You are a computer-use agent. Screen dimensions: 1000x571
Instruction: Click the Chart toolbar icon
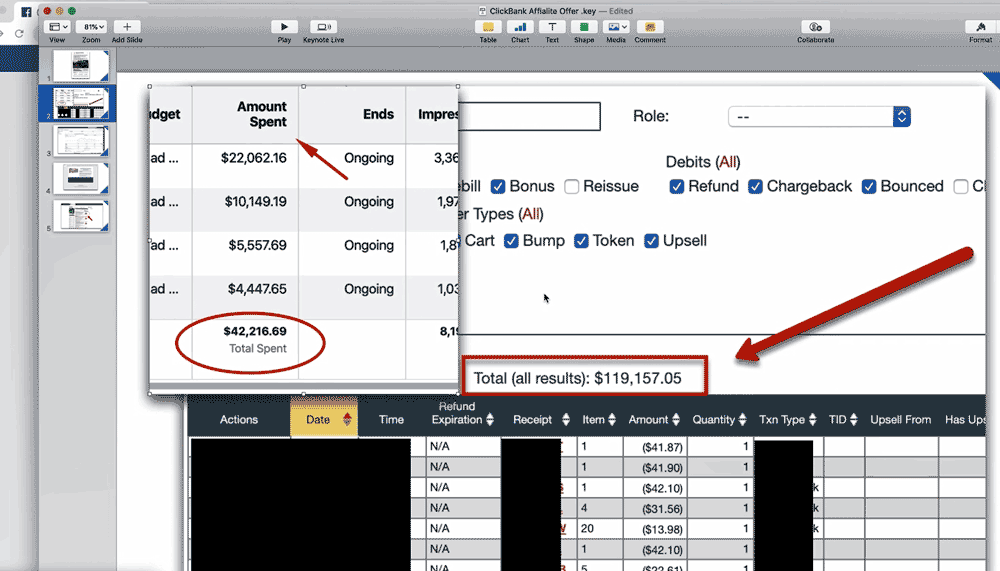coord(520,27)
